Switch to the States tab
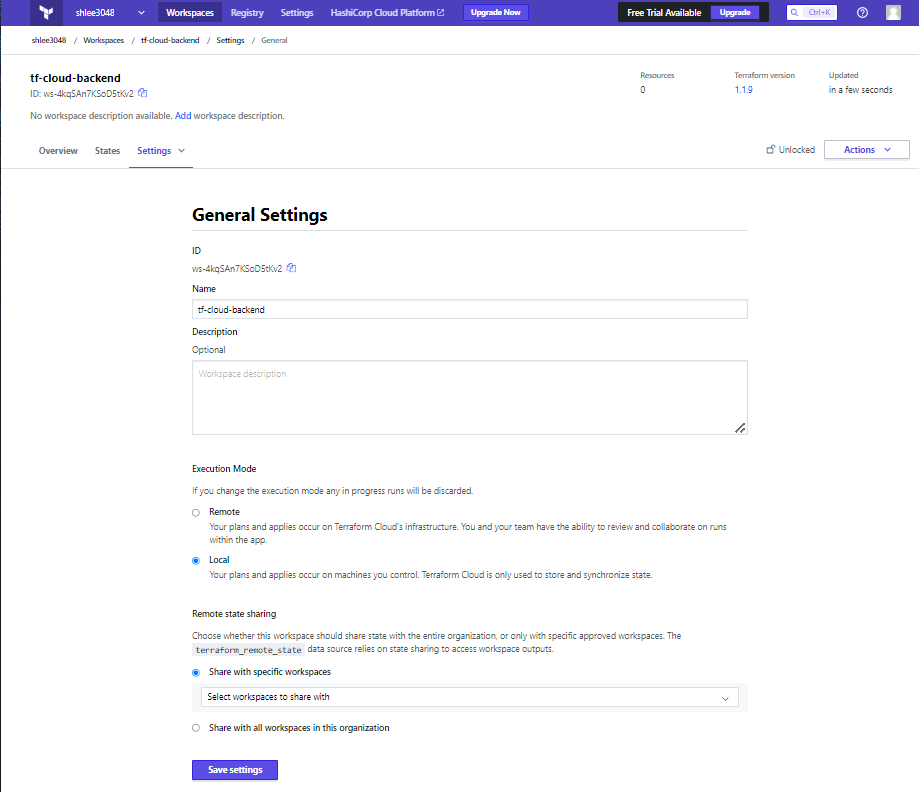Viewport: 919px width, 792px height. pyautogui.click(x=107, y=151)
